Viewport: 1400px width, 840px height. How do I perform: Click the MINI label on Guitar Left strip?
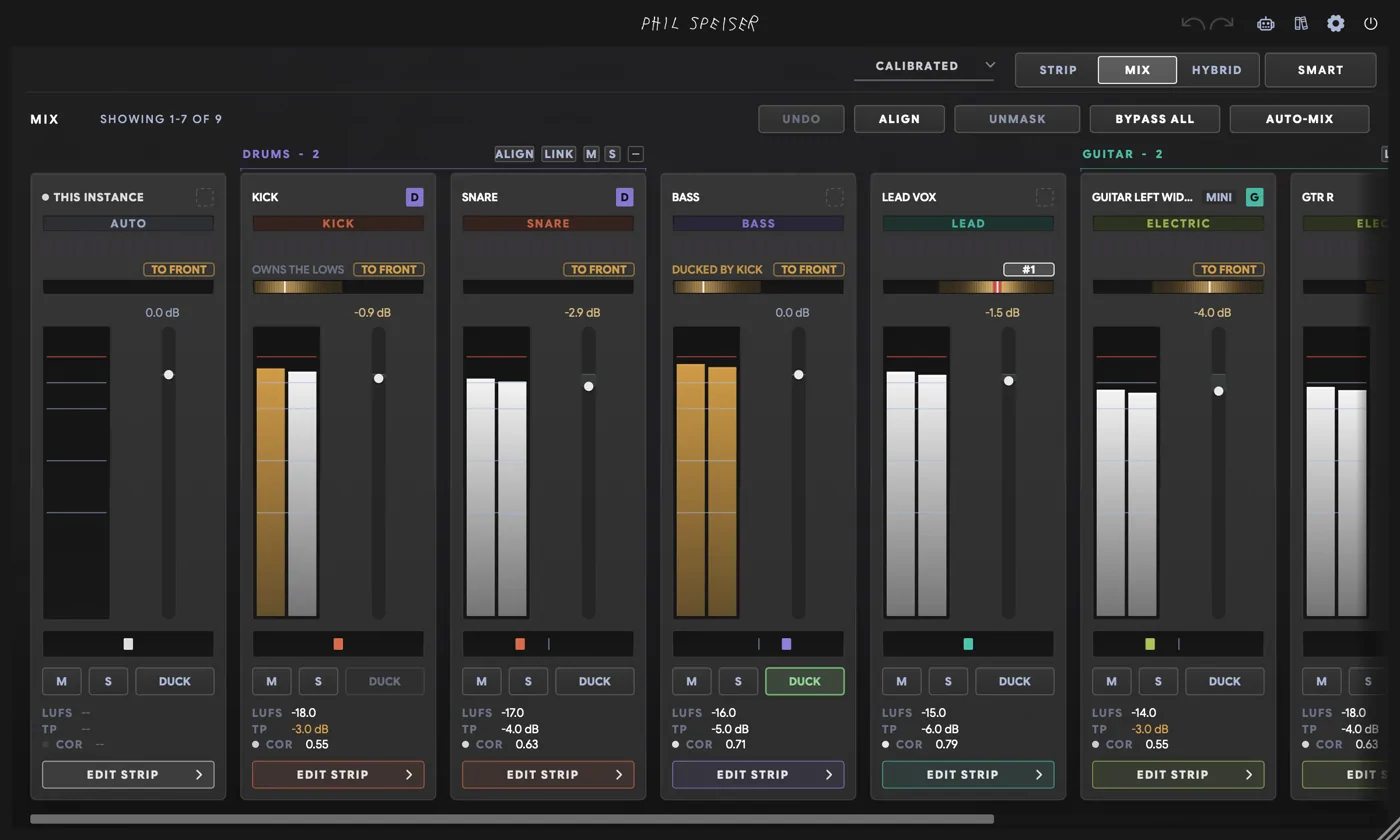(x=1219, y=197)
